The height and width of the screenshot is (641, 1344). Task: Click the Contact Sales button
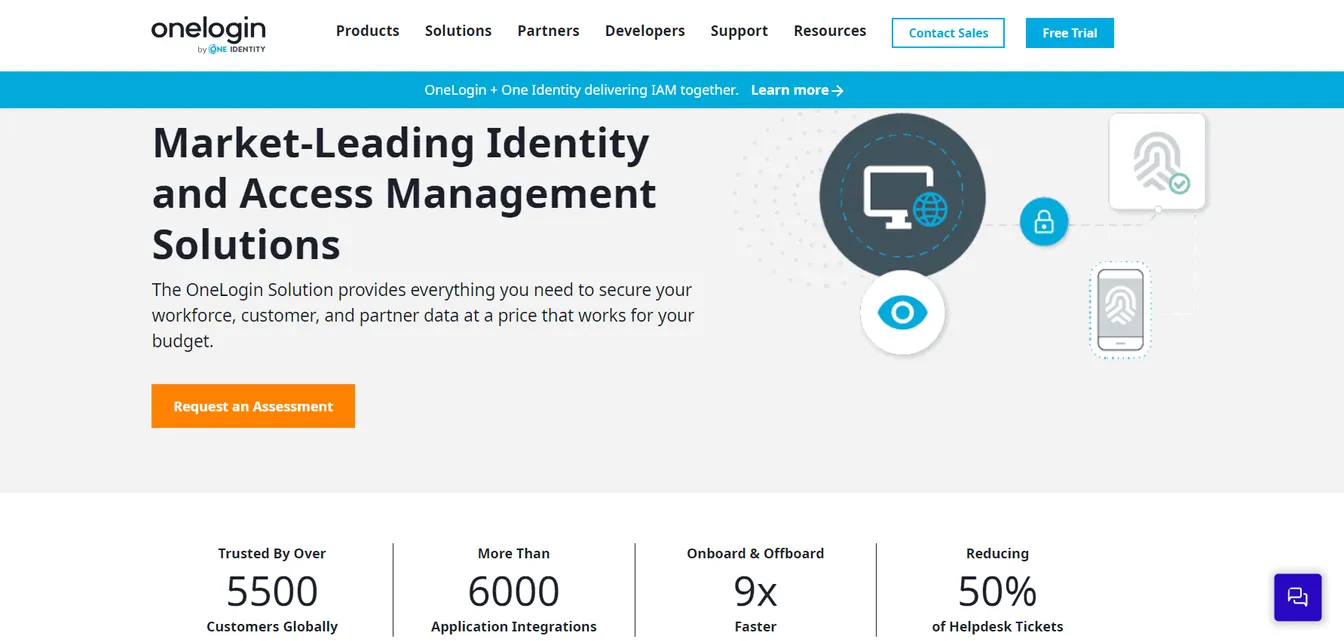click(x=948, y=33)
